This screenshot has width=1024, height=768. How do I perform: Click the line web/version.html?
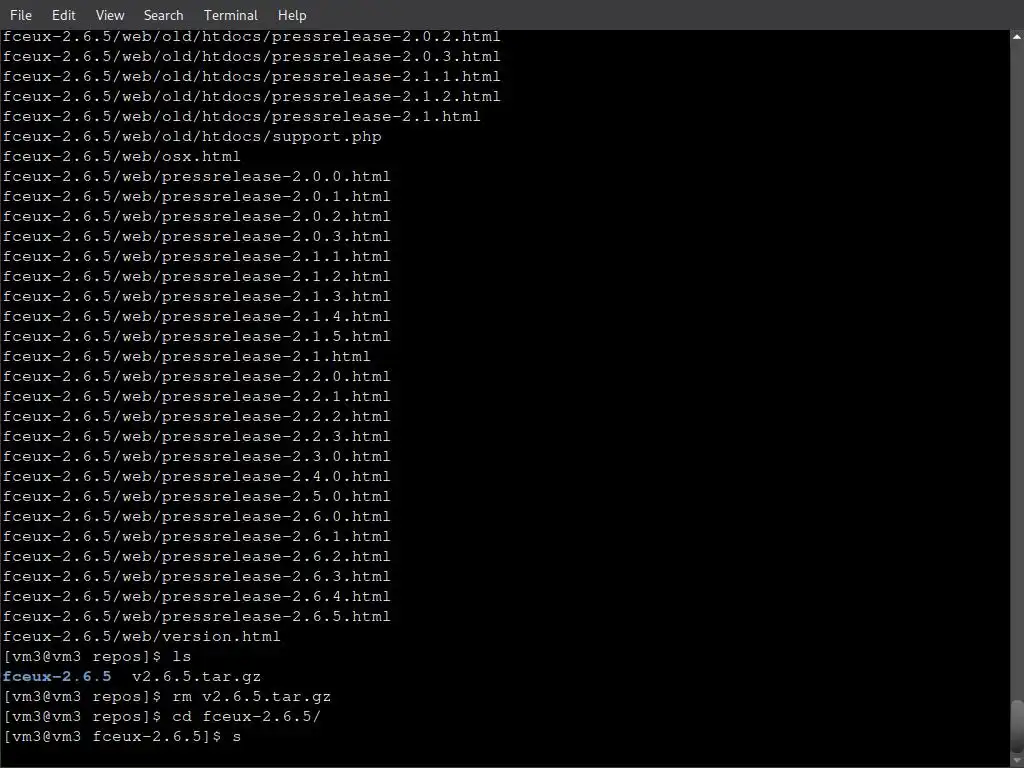(142, 637)
